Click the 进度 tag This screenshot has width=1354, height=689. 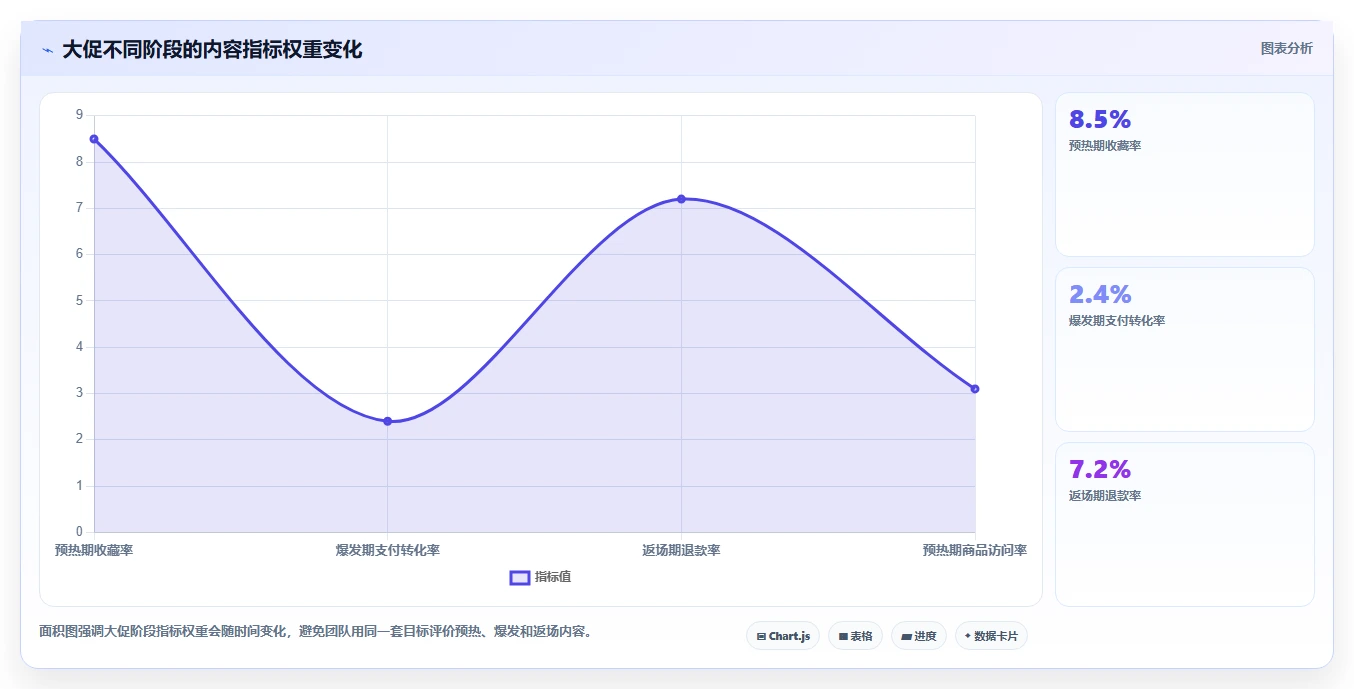tap(919, 636)
